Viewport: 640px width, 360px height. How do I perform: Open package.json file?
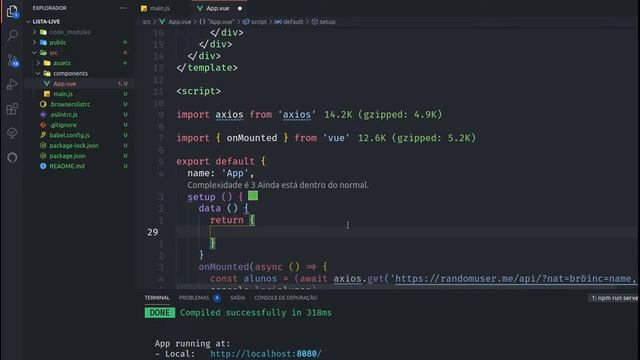[x=67, y=156]
